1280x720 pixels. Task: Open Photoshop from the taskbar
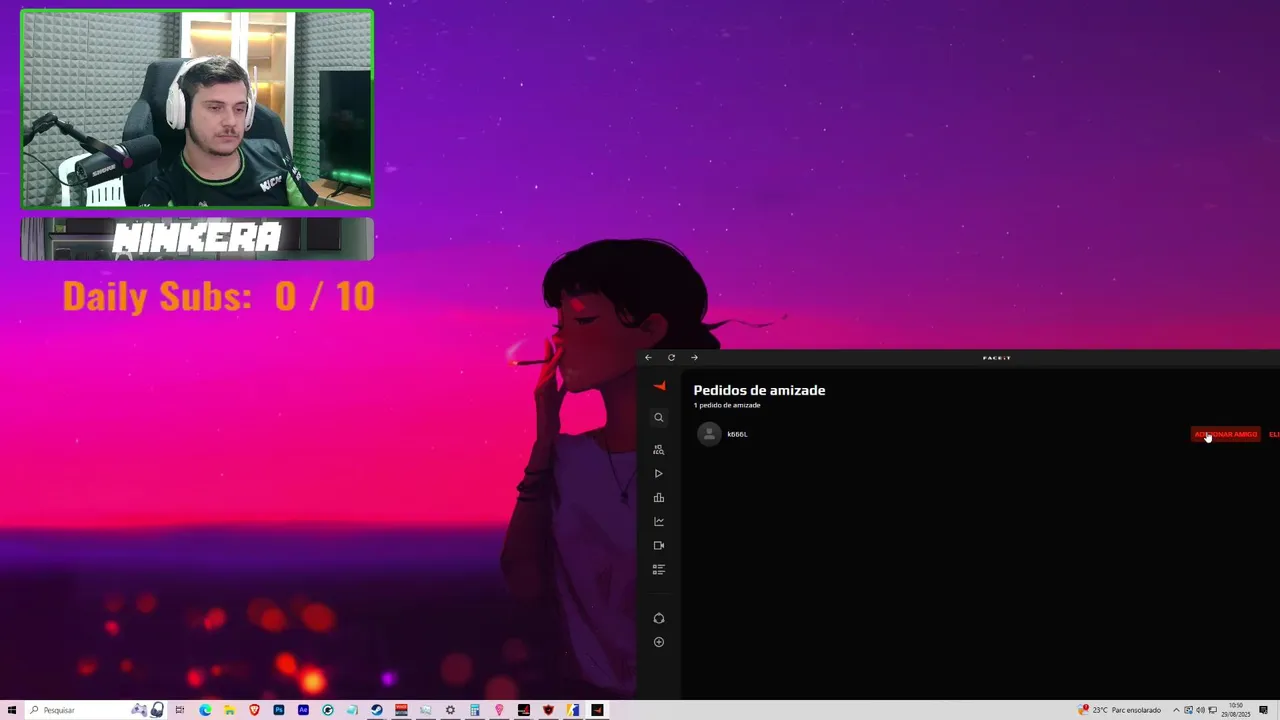(279, 710)
